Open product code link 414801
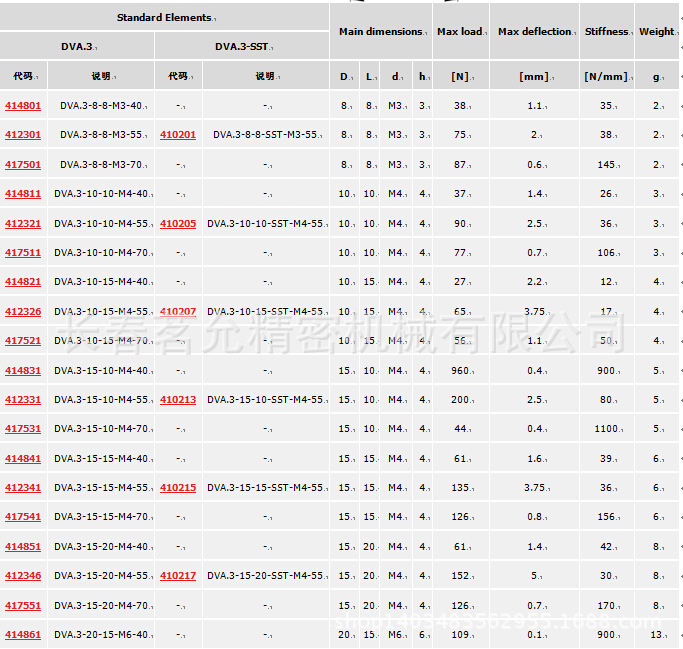This screenshot has width=683, height=649. (23, 105)
